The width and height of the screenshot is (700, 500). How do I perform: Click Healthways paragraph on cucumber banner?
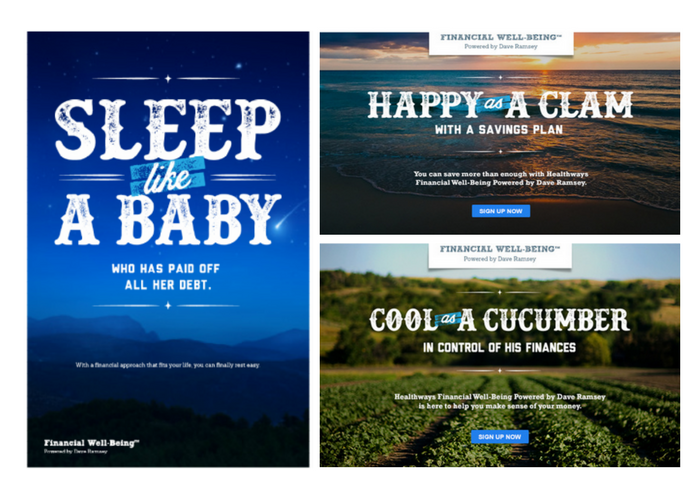coord(500,401)
